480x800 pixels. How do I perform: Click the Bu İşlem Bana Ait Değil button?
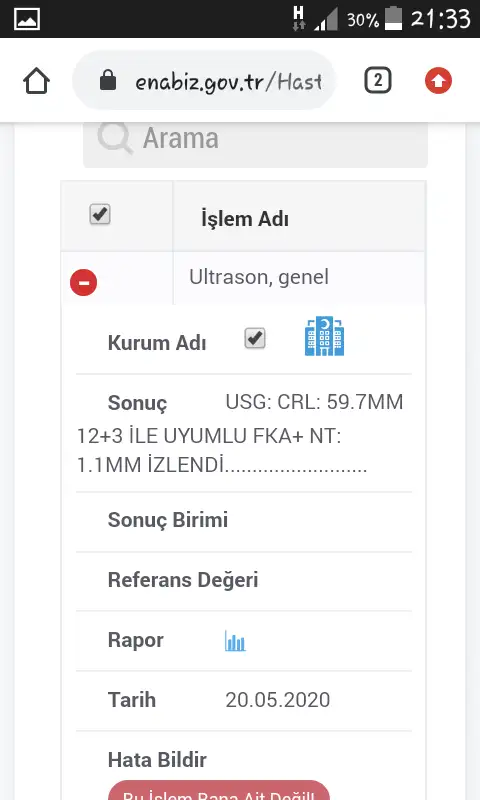coord(219,790)
